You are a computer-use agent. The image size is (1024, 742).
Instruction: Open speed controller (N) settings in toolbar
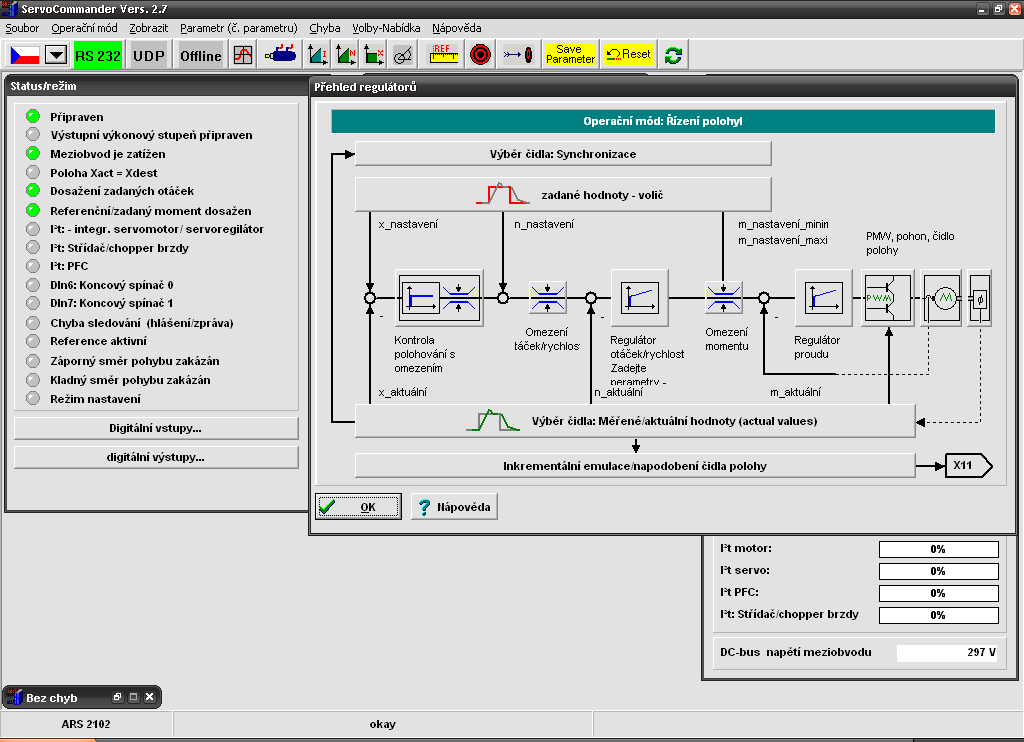tap(346, 56)
